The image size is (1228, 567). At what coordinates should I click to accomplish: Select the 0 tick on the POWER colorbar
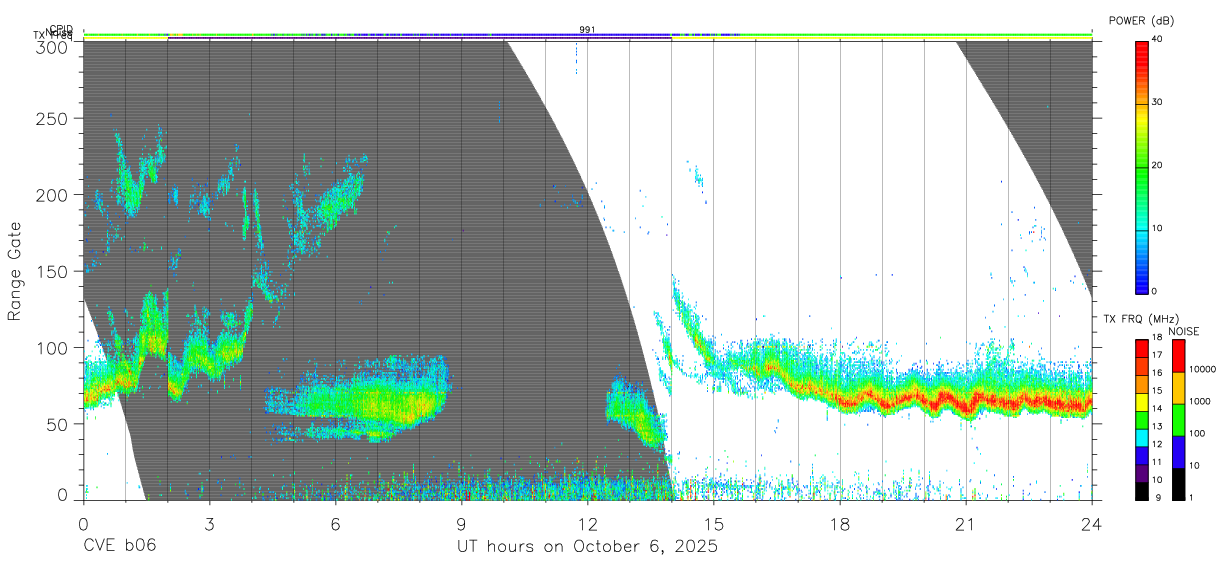[x=1156, y=291]
